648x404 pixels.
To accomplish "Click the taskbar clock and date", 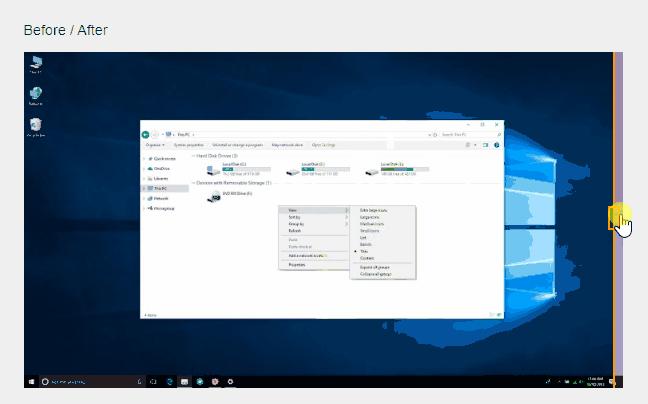I will coord(596,382).
